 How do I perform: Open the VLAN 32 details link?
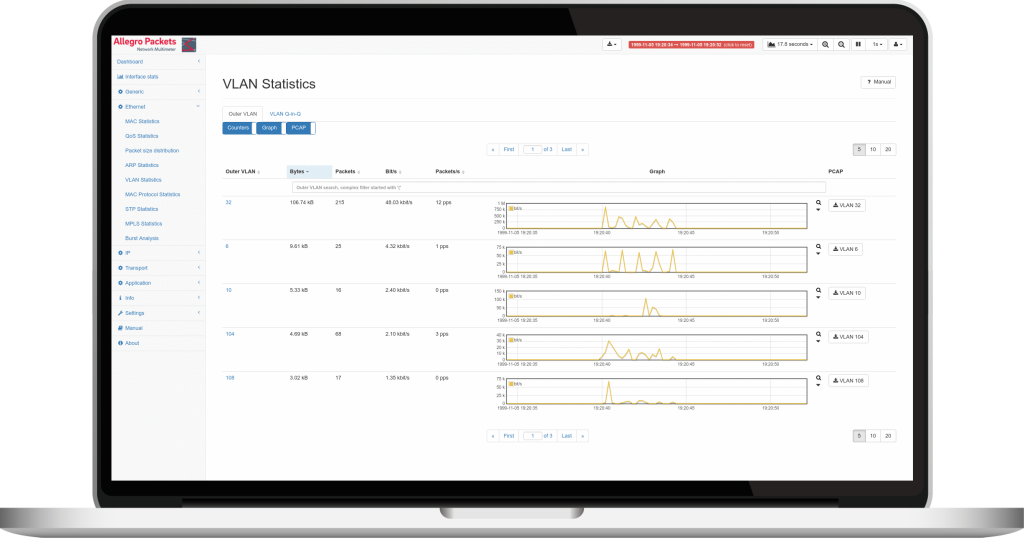[228, 203]
